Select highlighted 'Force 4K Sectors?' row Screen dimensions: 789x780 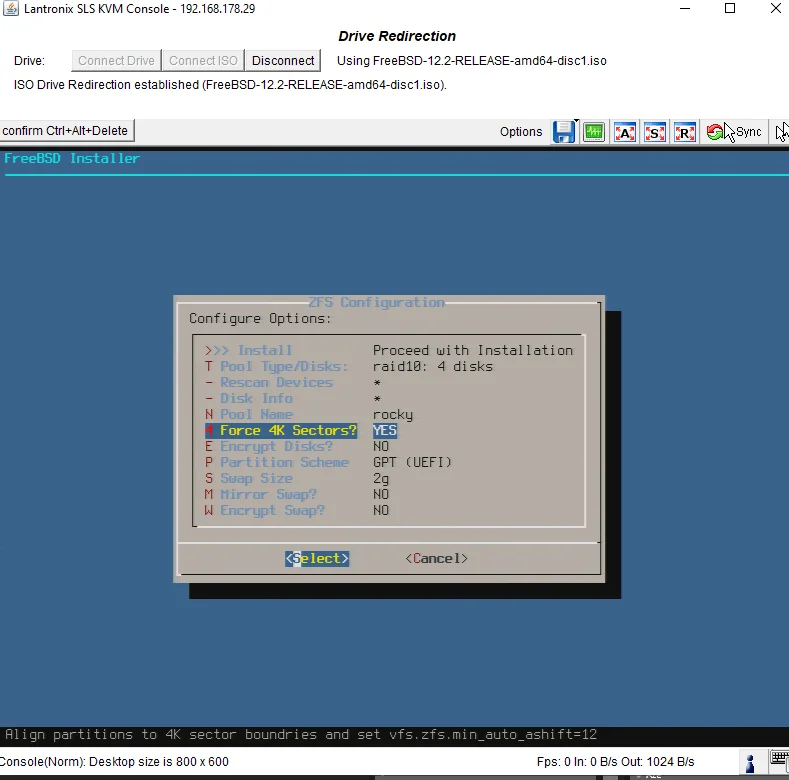tap(301, 430)
